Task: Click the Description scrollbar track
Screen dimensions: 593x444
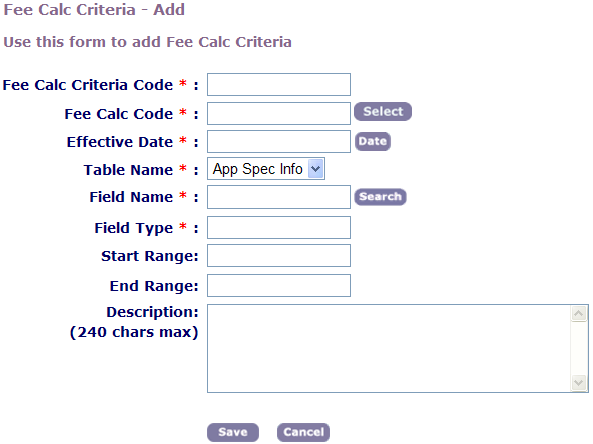Action: point(579,348)
